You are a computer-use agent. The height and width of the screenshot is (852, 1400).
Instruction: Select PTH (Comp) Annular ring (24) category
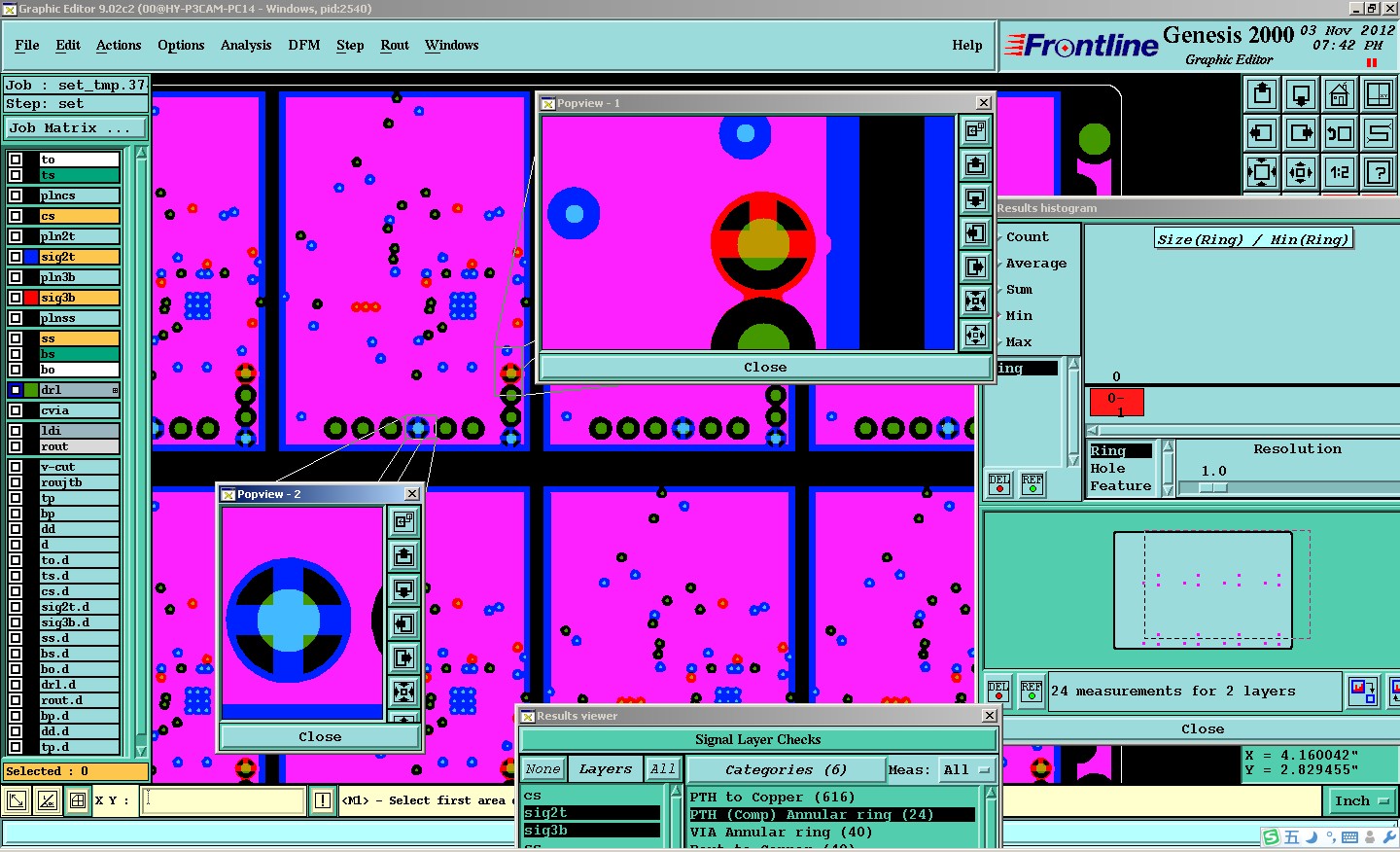click(832, 814)
